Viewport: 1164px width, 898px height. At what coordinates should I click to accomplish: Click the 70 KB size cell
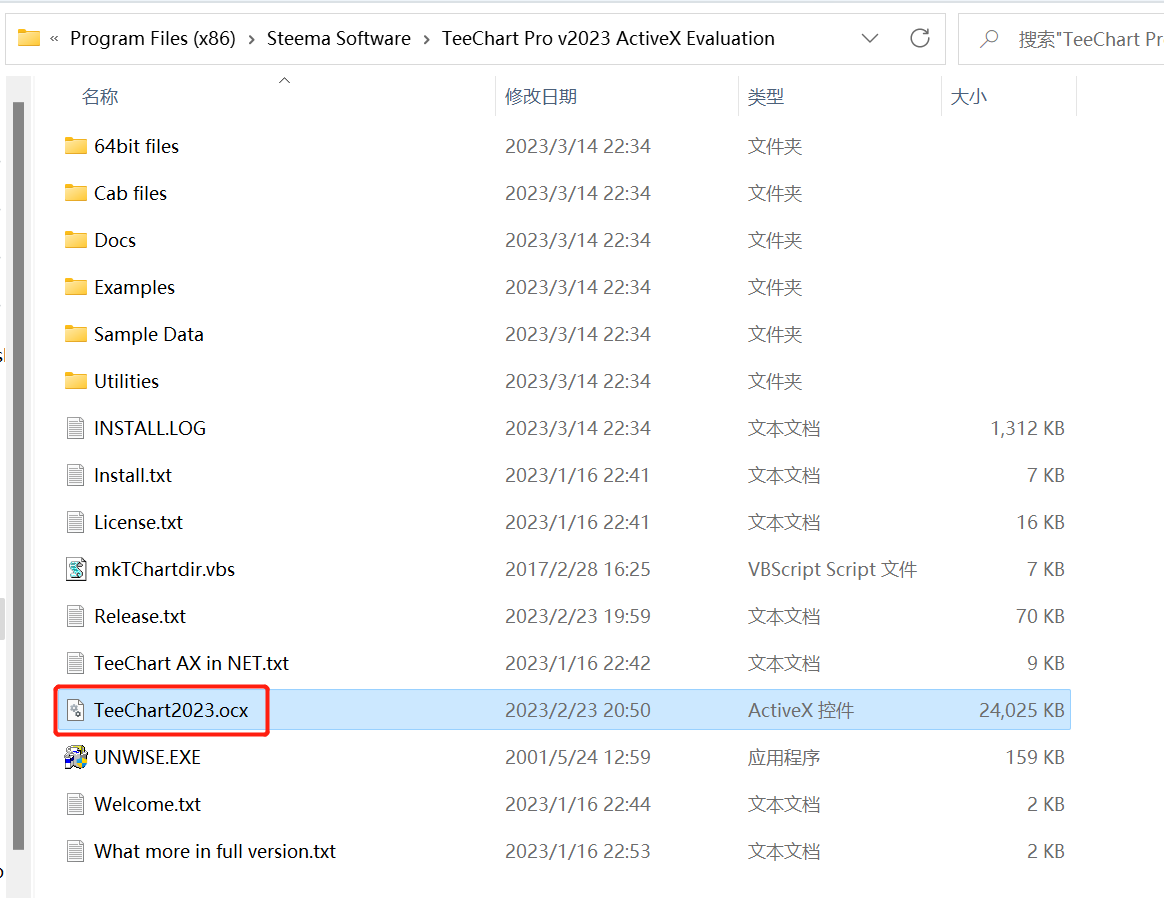tap(1040, 616)
